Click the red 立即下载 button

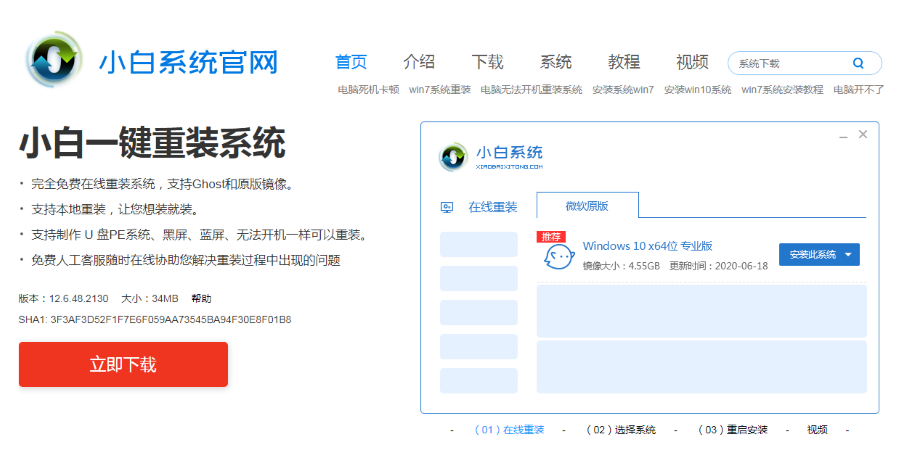124,364
